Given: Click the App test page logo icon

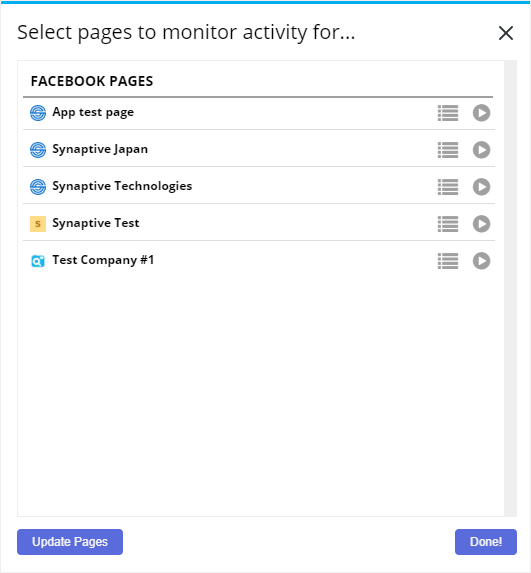Looking at the screenshot, I should tap(38, 113).
